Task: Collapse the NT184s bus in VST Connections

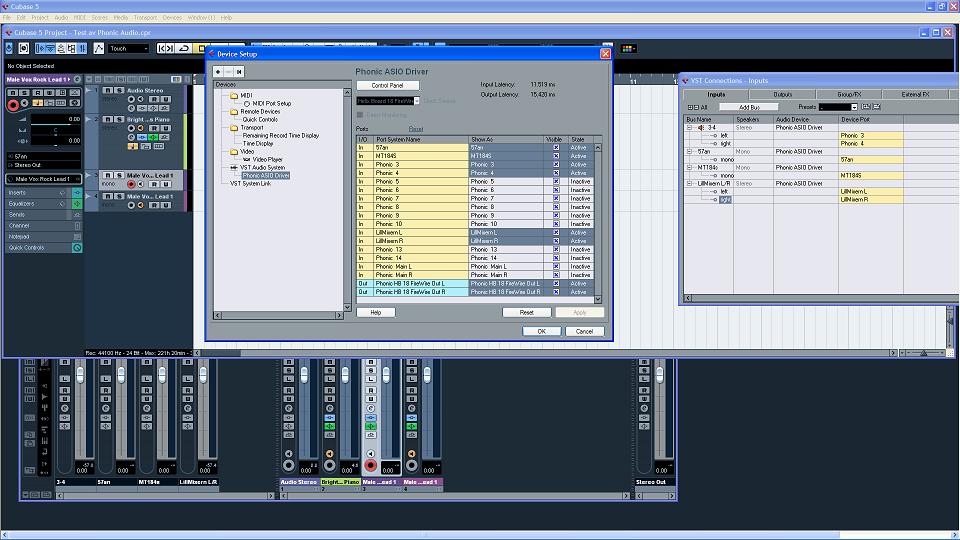Action: (689, 168)
